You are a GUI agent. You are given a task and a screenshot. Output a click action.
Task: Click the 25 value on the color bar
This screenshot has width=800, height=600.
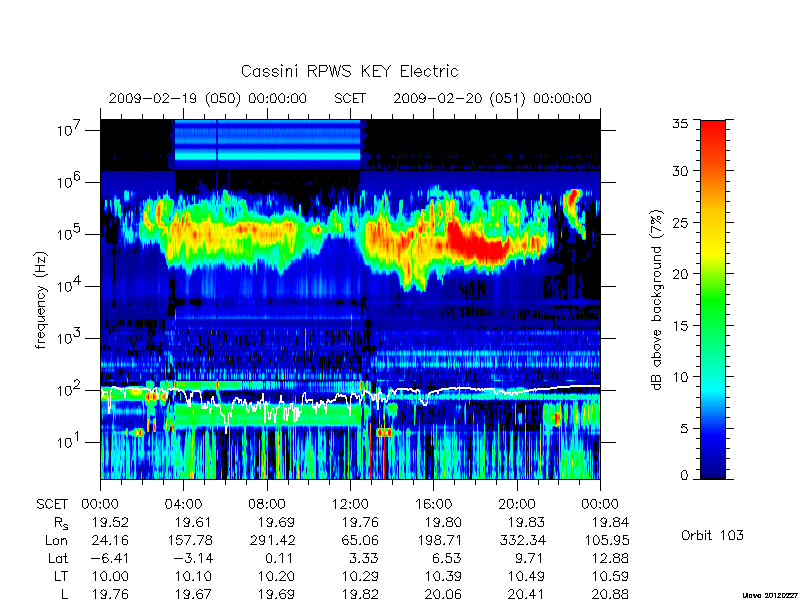click(680, 222)
